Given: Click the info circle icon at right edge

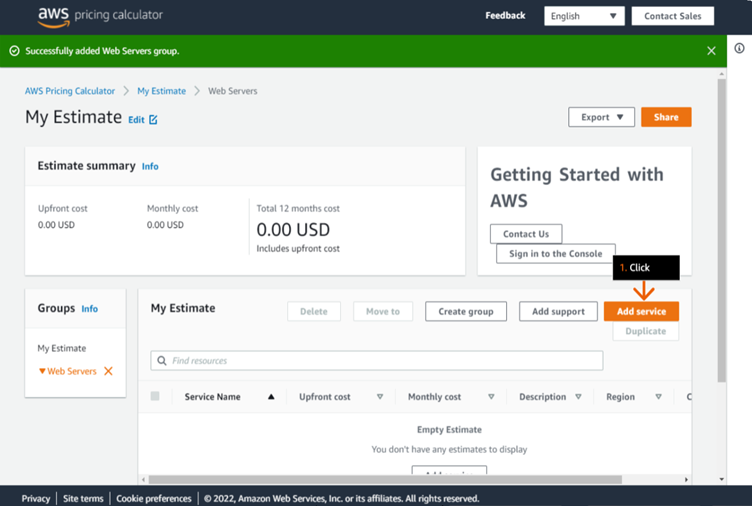Looking at the screenshot, I should [x=739, y=48].
